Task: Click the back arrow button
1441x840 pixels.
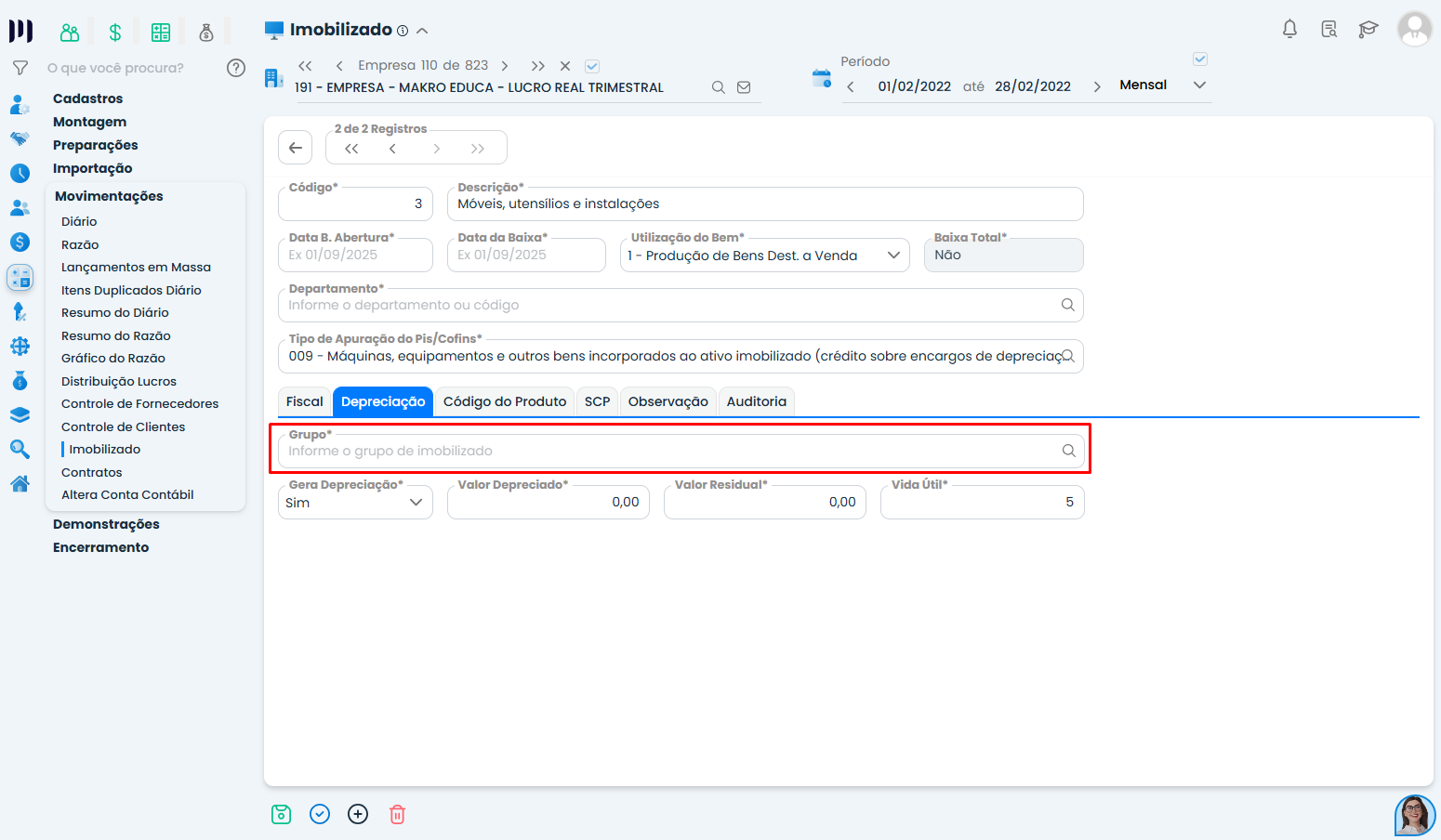Action: point(295,148)
